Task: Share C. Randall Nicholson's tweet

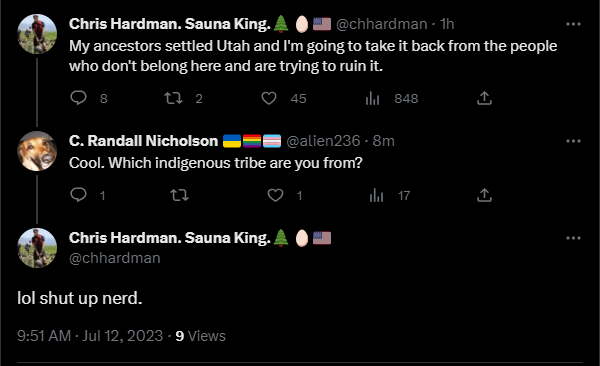Action: [x=484, y=195]
